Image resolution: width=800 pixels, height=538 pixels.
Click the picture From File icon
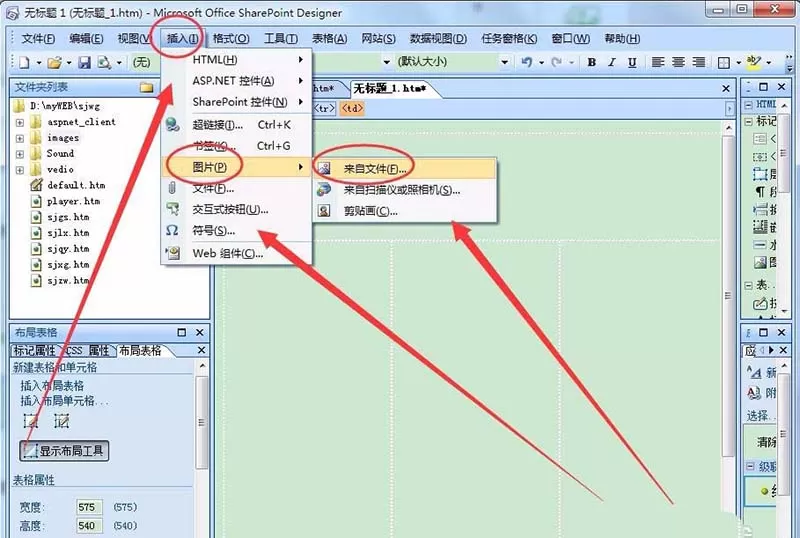click(x=324, y=168)
